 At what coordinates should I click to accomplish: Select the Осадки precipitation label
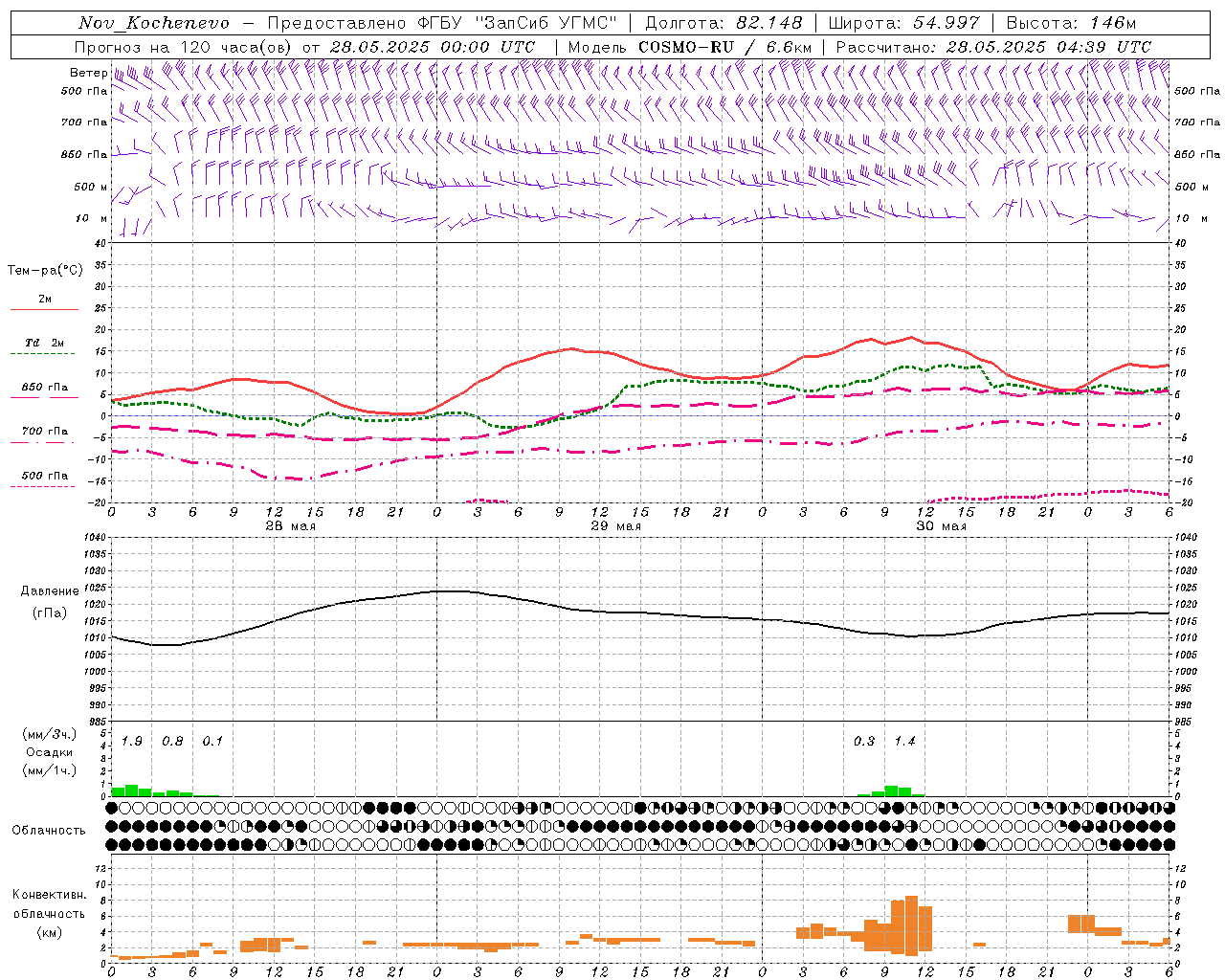[x=50, y=752]
